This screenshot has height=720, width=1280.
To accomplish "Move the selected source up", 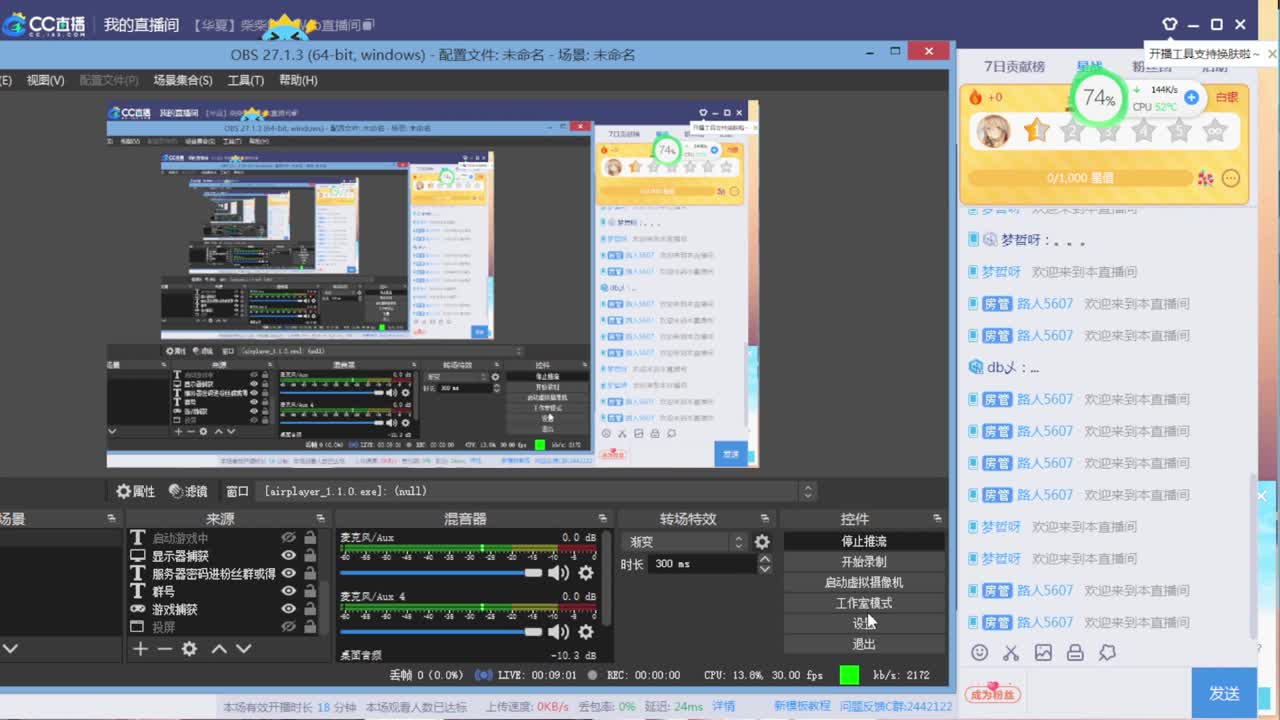I will point(219,649).
